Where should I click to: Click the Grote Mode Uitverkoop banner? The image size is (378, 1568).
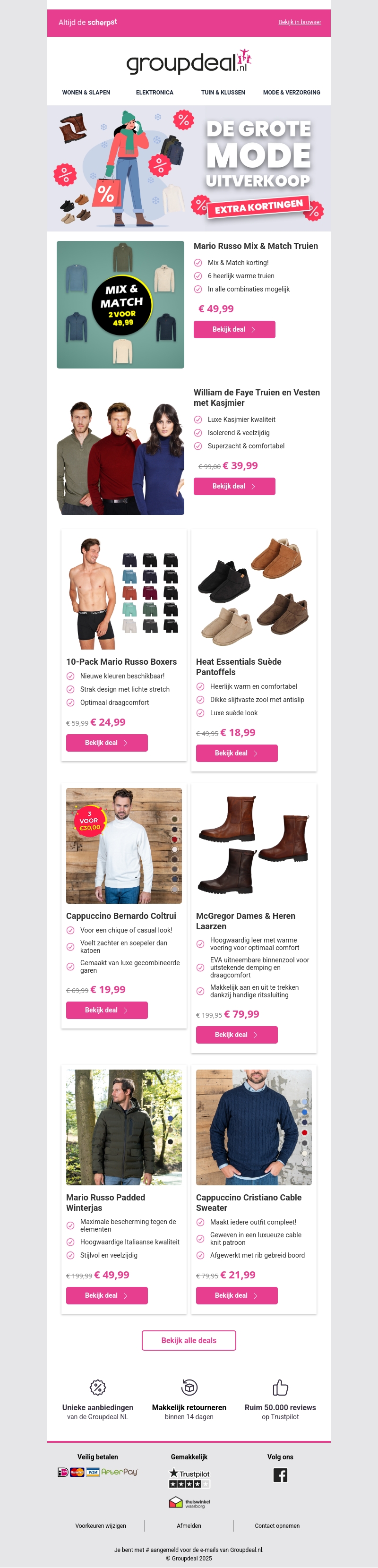(x=189, y=169)
